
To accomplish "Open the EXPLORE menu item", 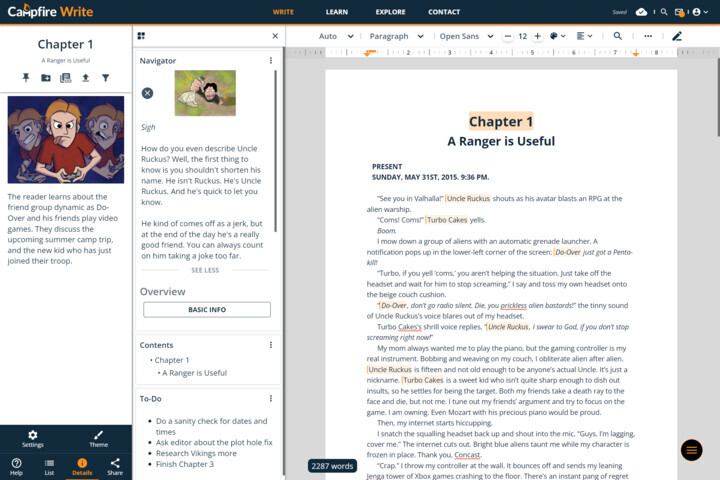I will (x=390, y=12).
